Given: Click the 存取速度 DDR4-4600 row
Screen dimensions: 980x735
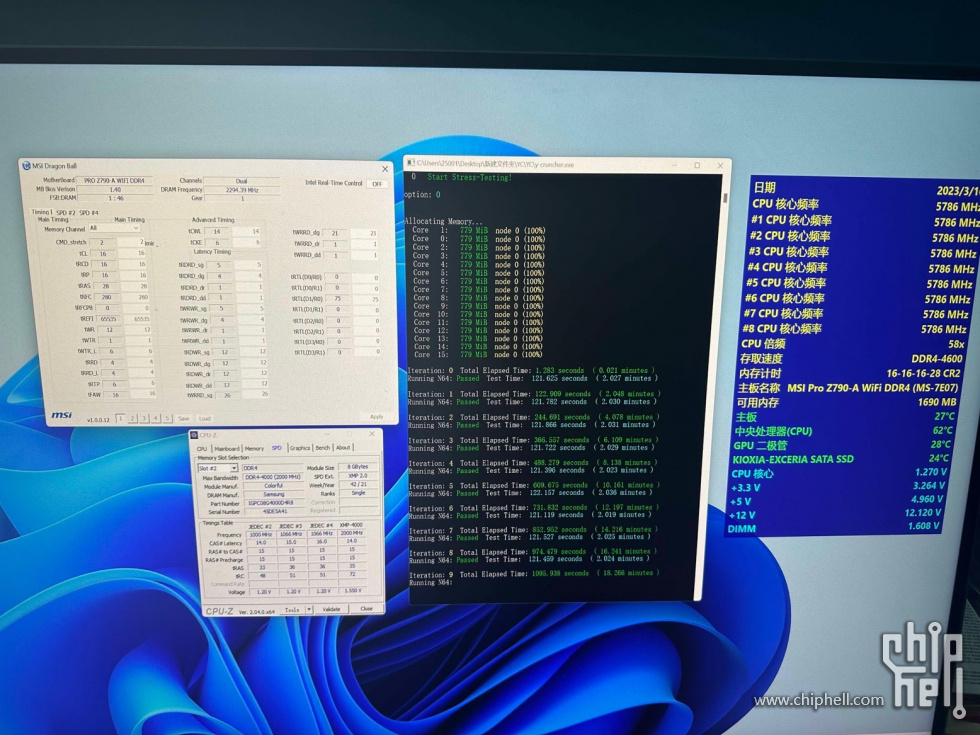Looking at the screenshot, I should point(851,359).
